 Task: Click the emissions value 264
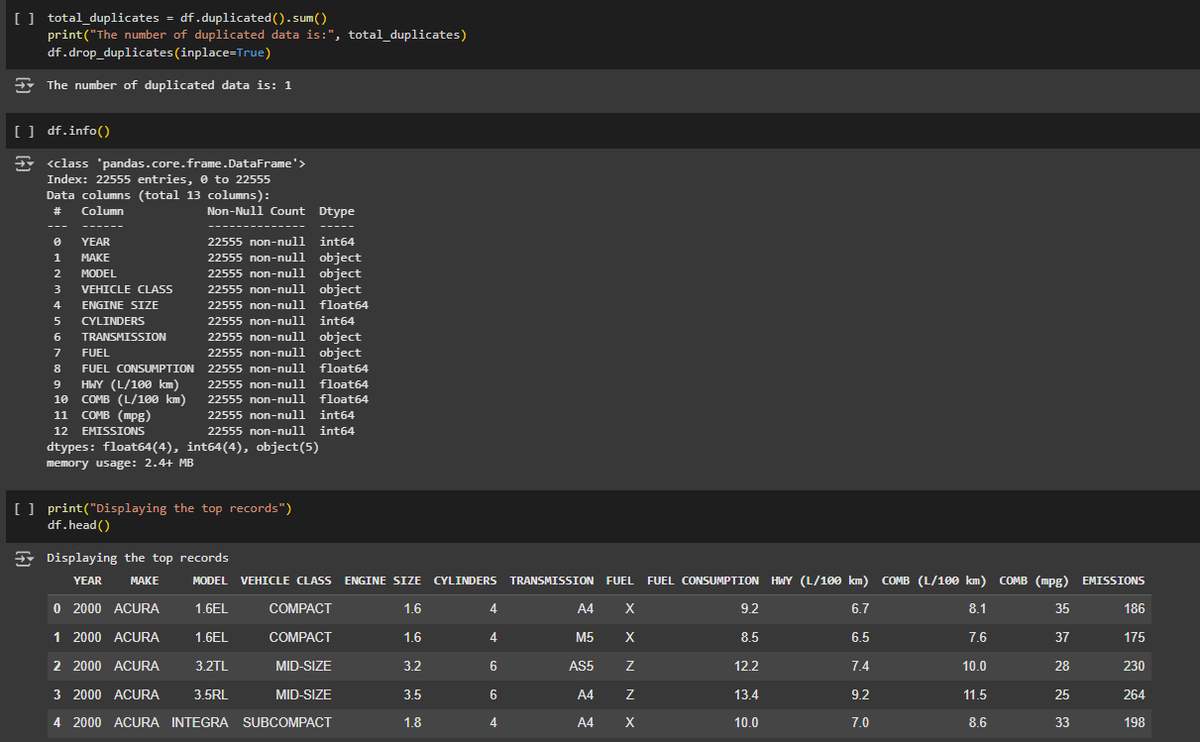click(x=1133, y=694)
